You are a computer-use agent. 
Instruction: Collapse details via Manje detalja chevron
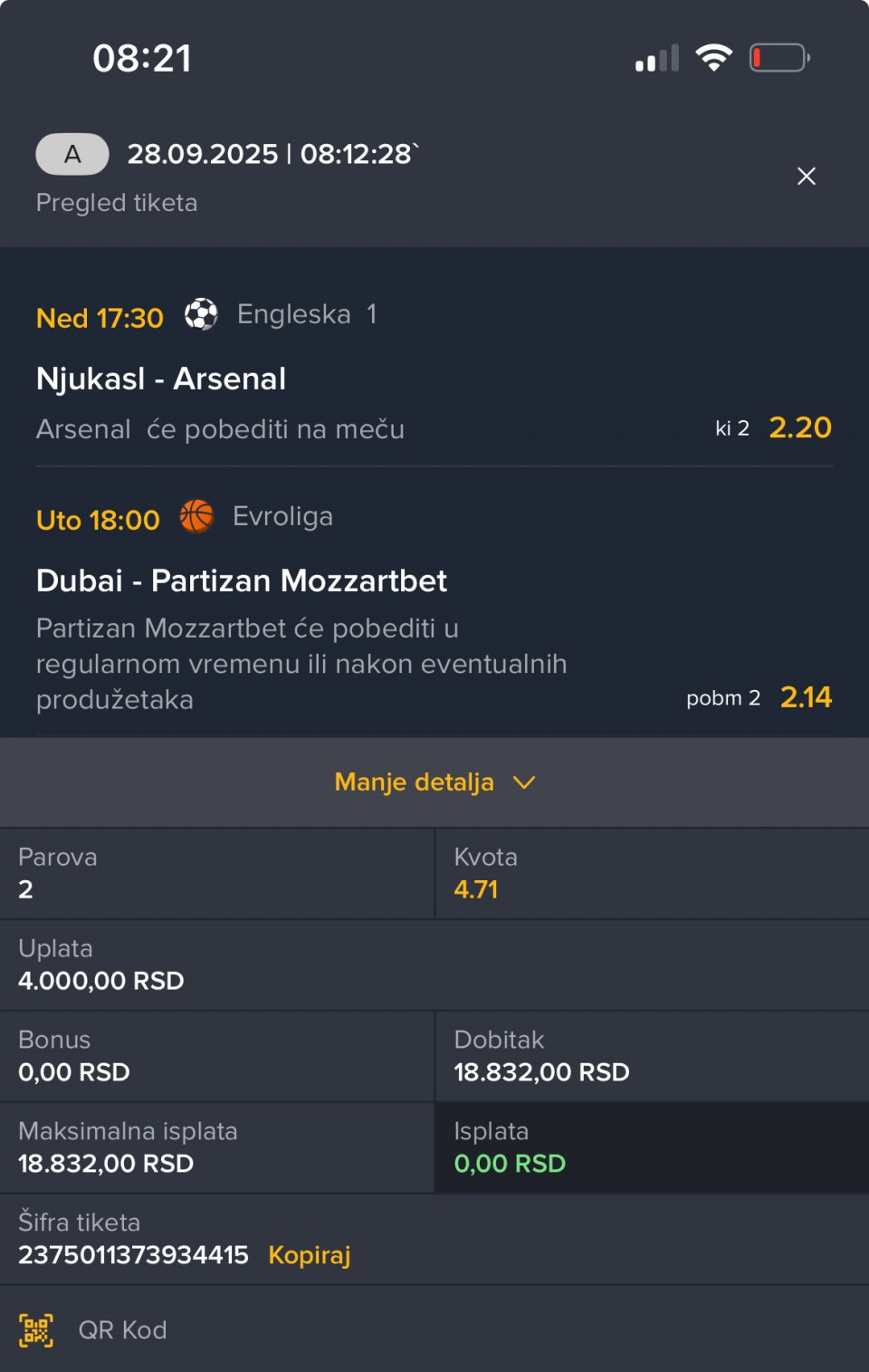tap(524, 782)
